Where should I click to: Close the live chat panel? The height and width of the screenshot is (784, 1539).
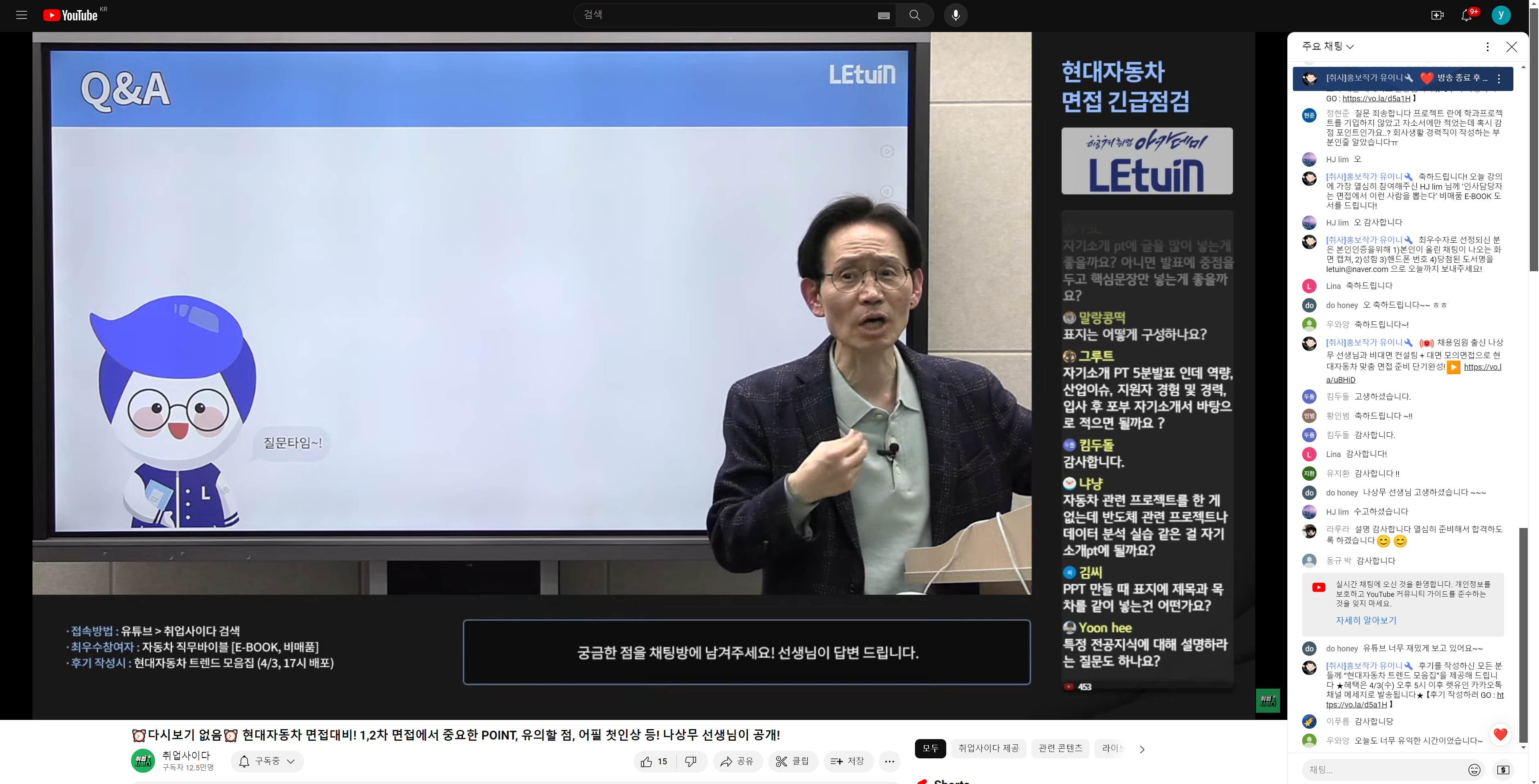(x=1511, y=46)
